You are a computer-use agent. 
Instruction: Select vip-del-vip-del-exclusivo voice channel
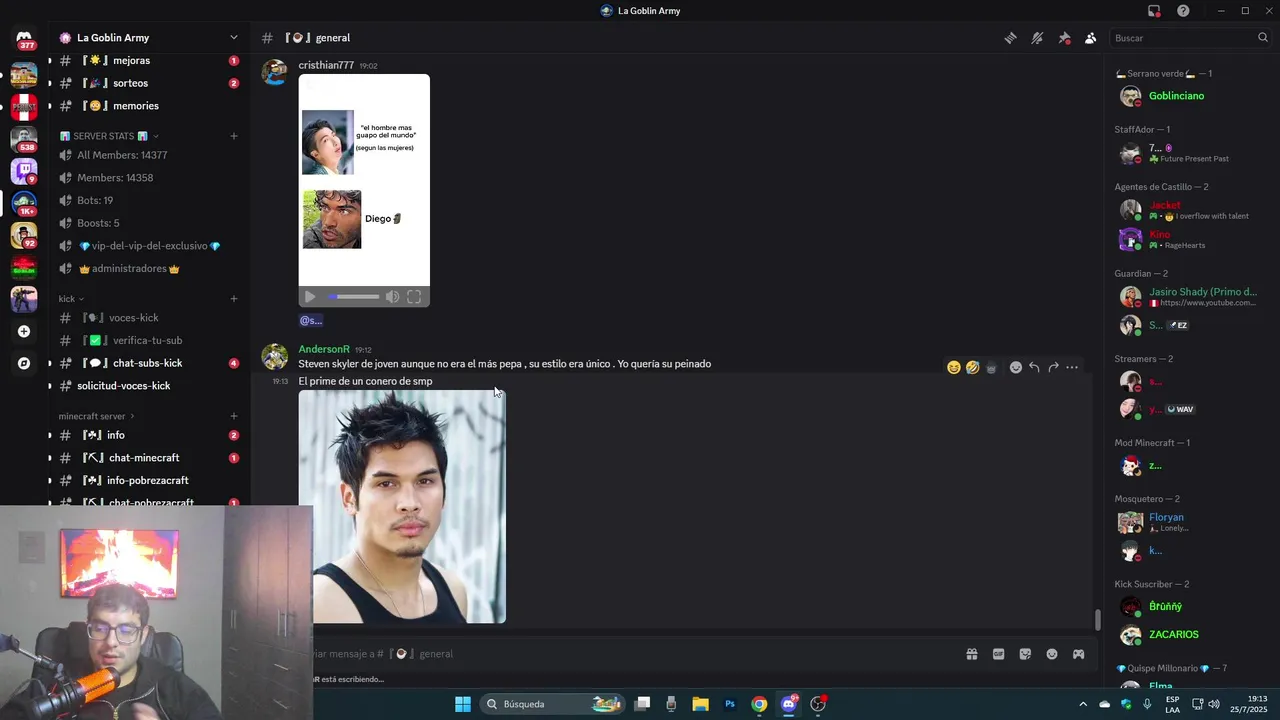(x=148, y=246)
